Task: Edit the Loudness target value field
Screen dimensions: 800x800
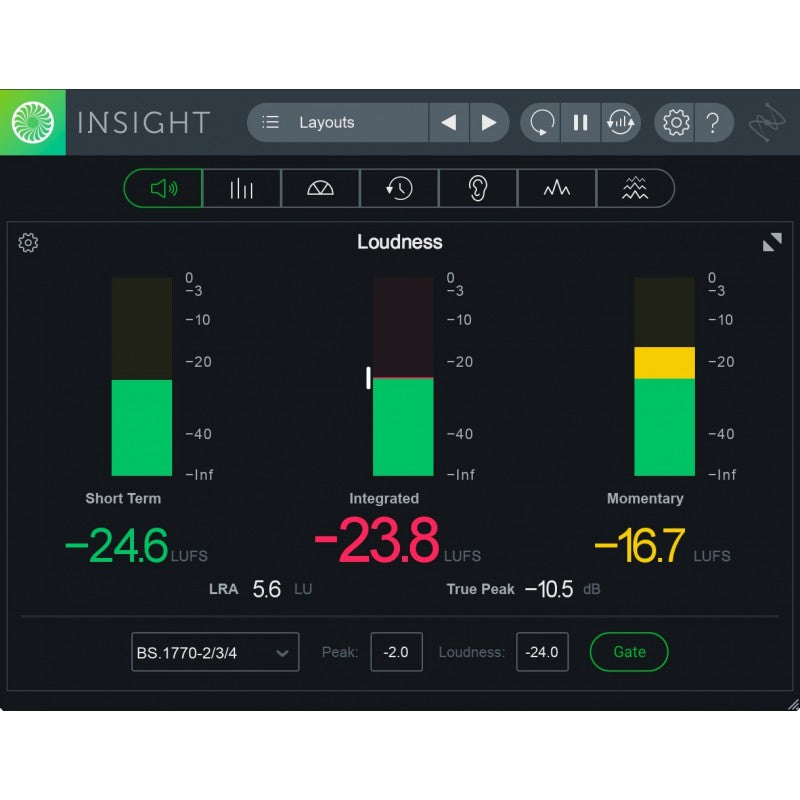Action: pyautogui.click(x=541, y=651)
